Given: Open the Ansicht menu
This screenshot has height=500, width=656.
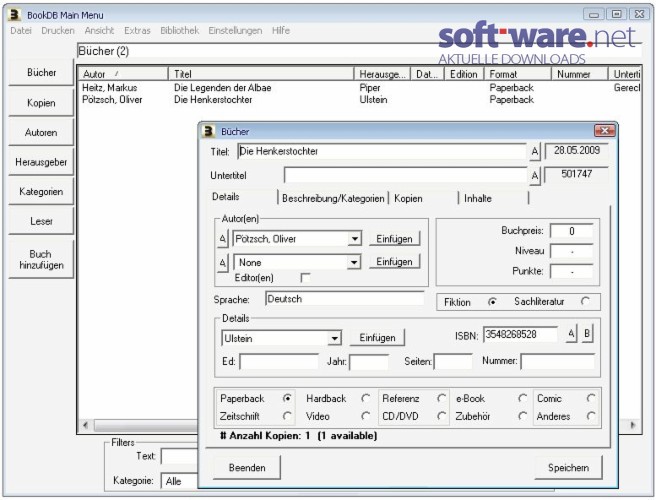Looking at the screenshot, I should pos(99,31).
